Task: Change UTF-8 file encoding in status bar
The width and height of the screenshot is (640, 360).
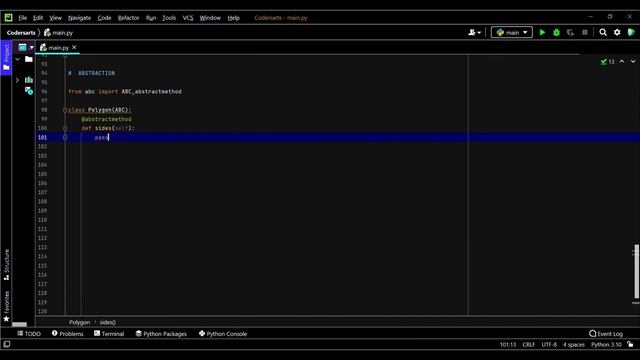Action: click(x=549, y=344)
